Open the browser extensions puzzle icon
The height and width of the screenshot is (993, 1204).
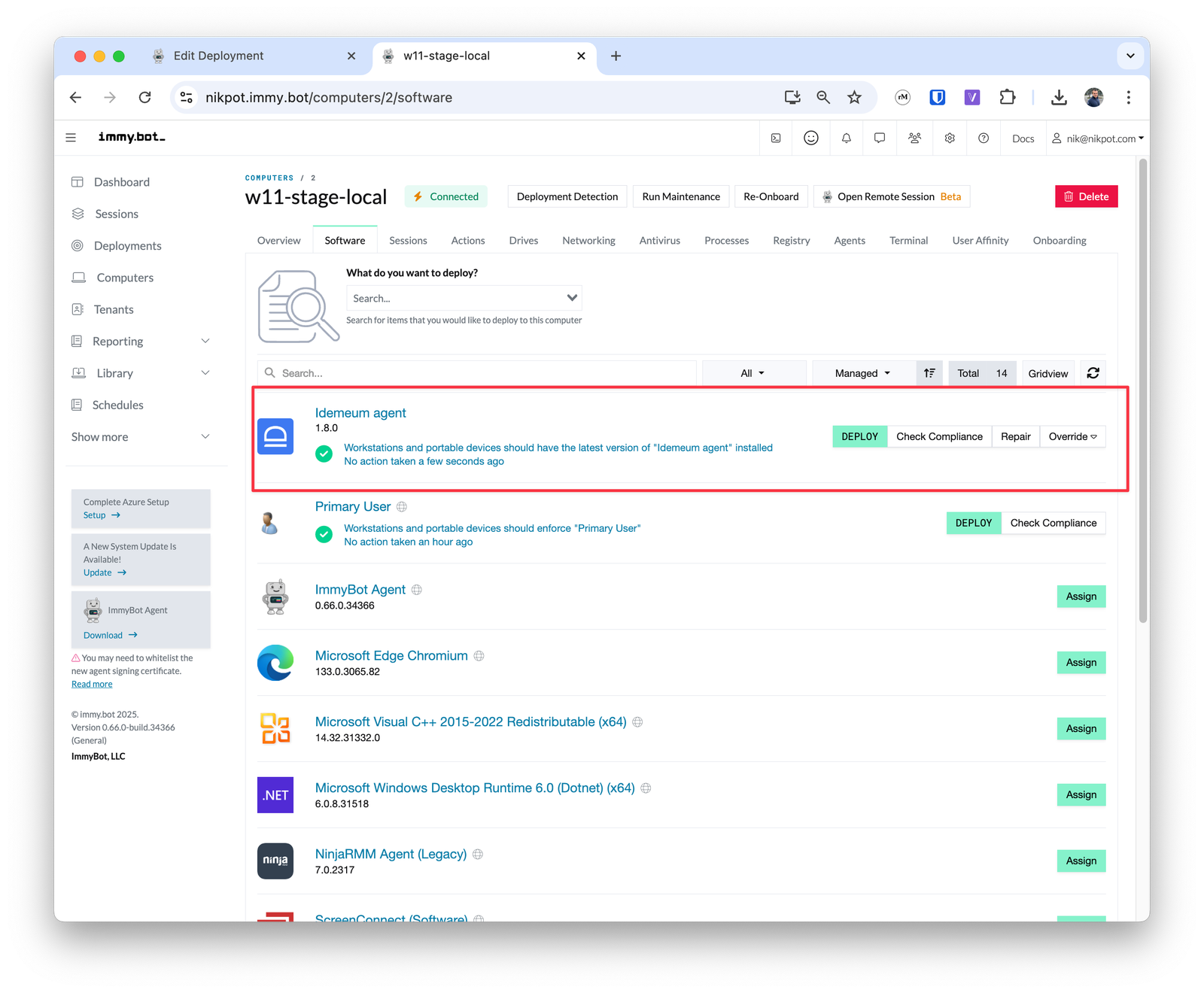tap(1007, 97)
